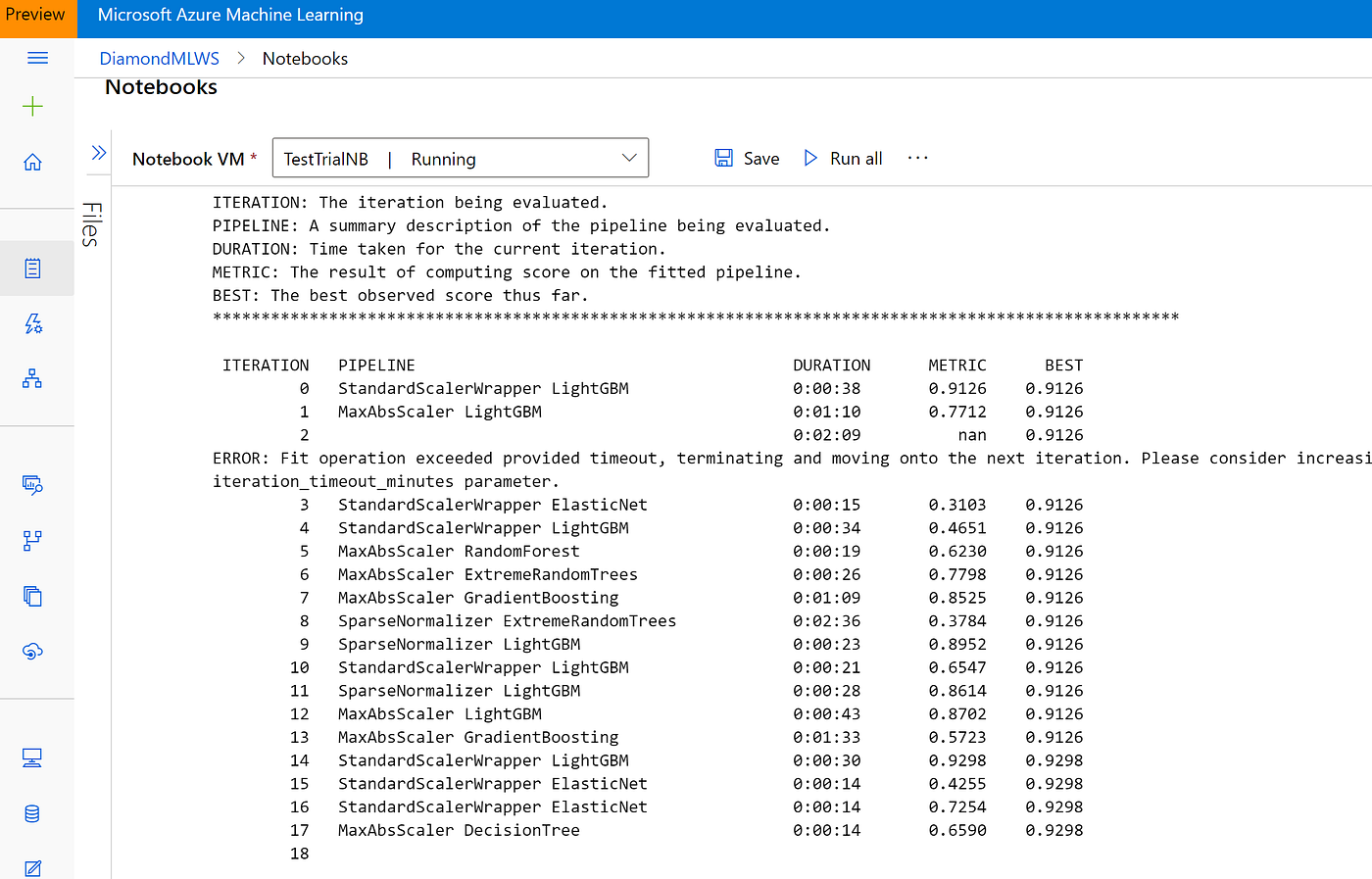
Task: Save the notebook
Action: [x=747, y=158]
